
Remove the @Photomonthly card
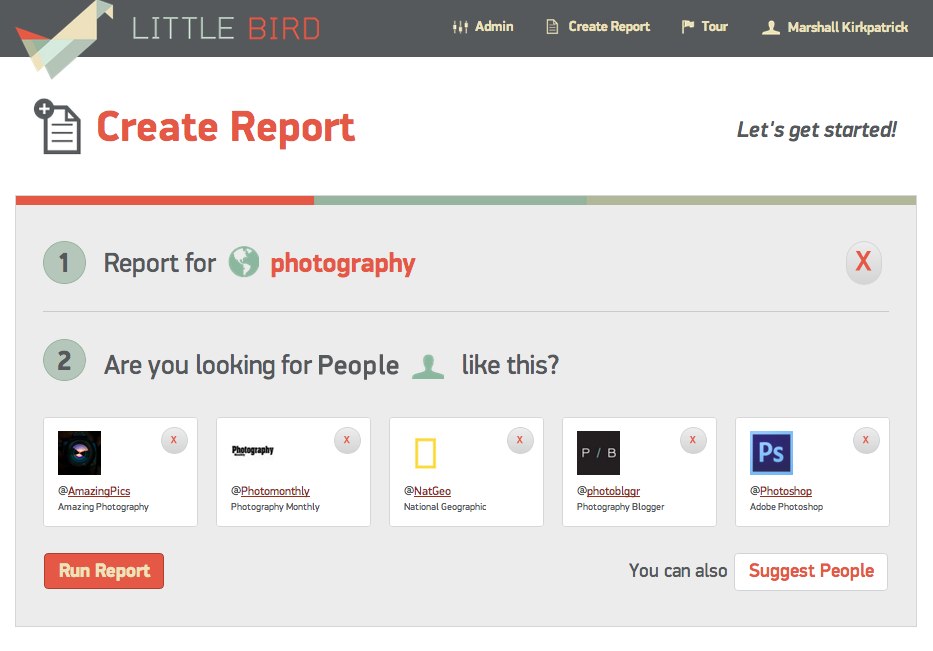[x=347, y=440]
